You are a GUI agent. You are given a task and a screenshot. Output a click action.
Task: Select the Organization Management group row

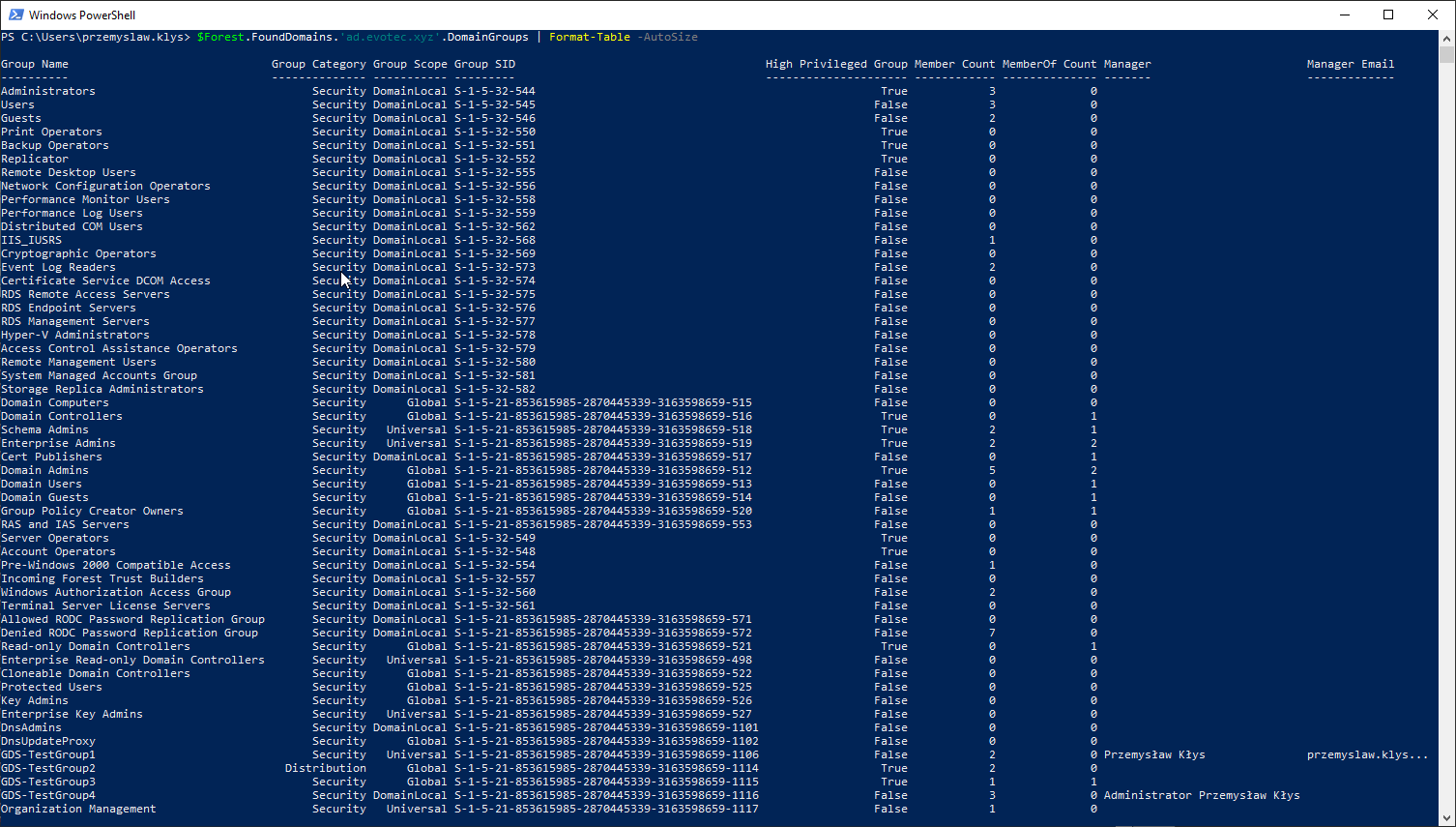[x=77, y=808]
